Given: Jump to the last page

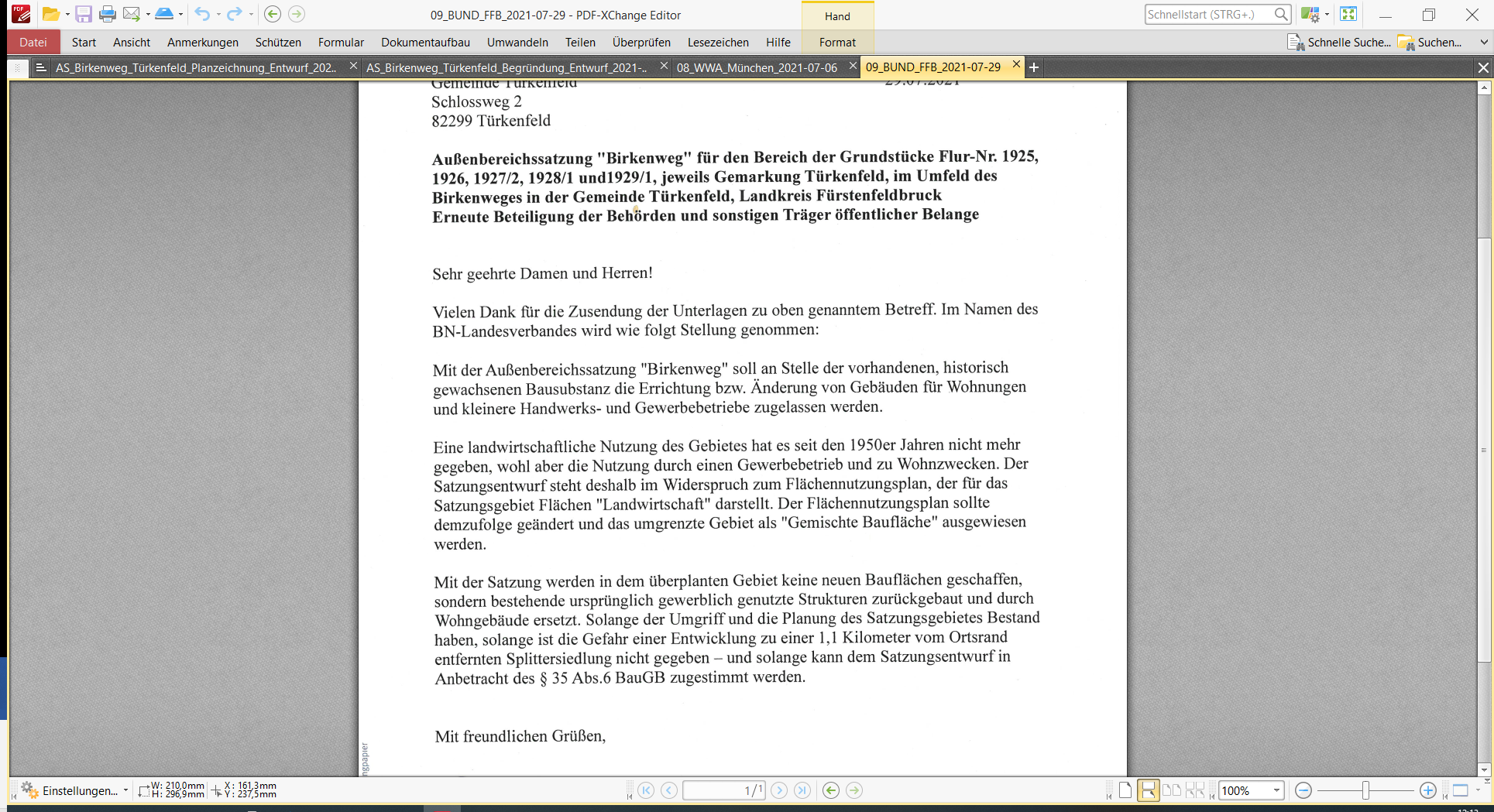Looking at the screenshot, I should [802, 790].
